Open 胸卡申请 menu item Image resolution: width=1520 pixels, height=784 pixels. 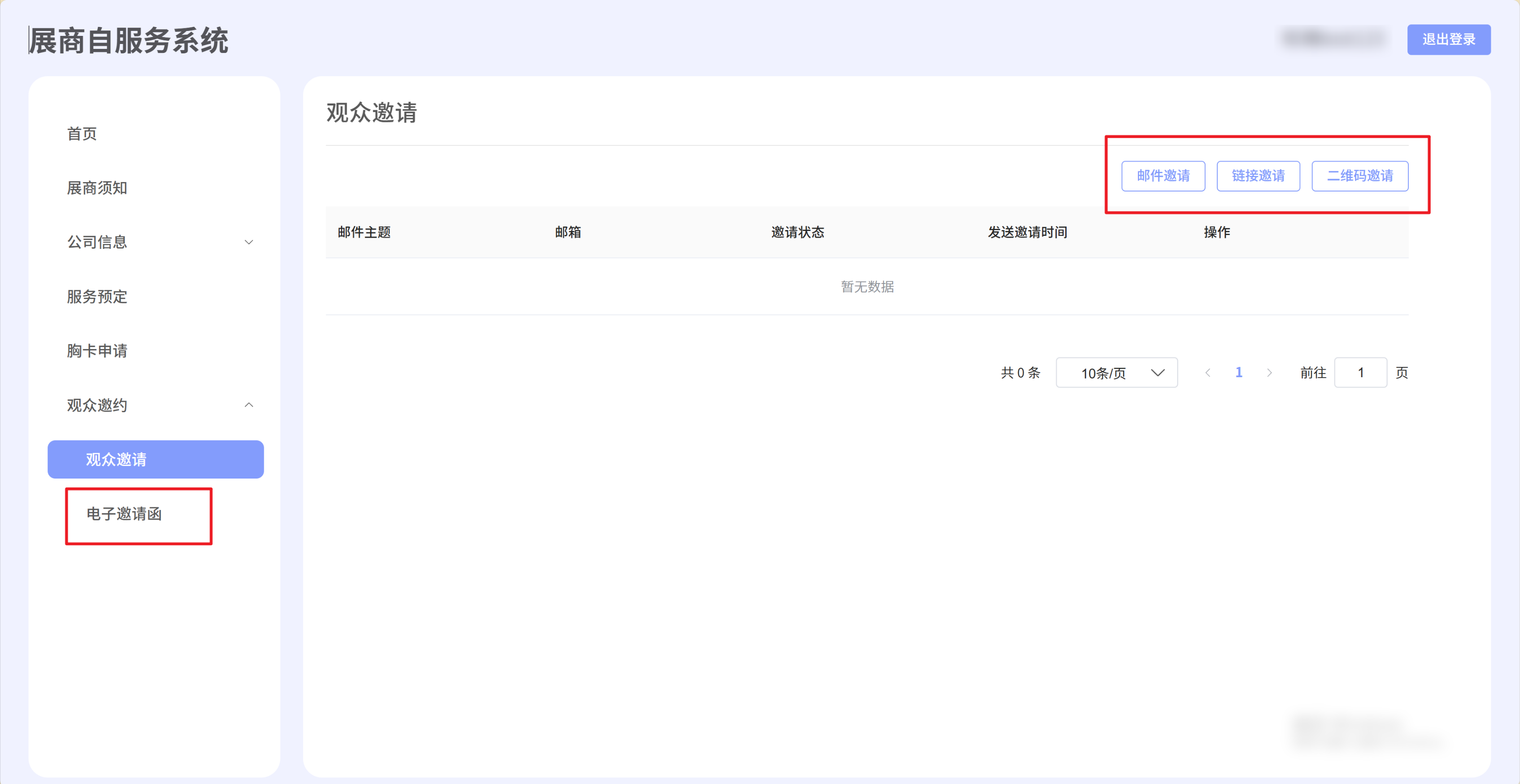click(x=97, y=351)
